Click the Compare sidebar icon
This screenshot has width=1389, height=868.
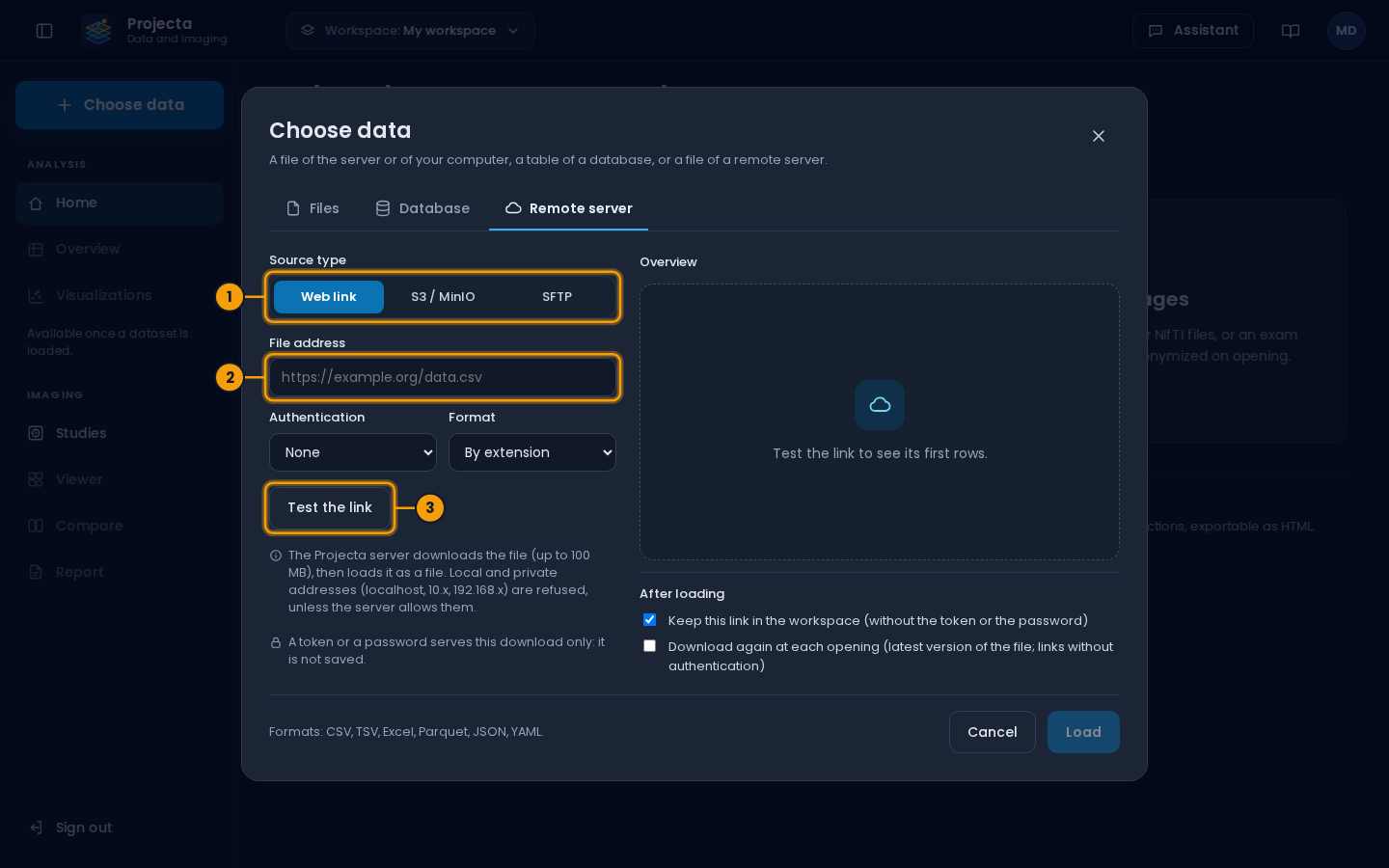tap(36, 526)
